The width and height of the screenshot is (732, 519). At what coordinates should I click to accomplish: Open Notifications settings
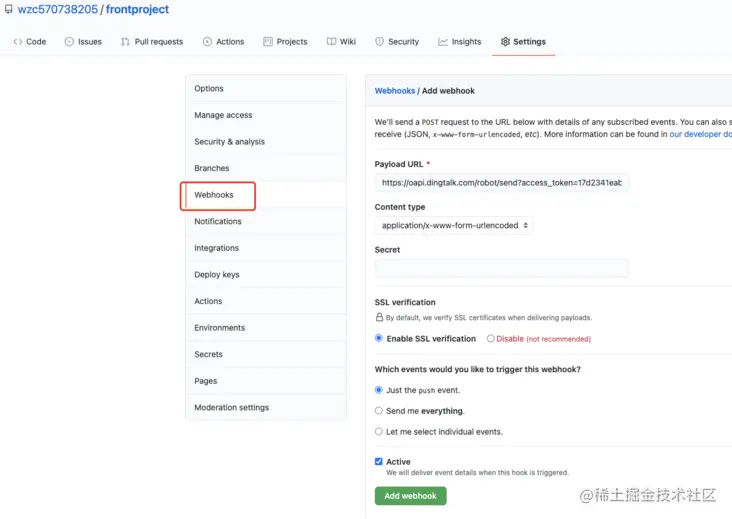266,221
